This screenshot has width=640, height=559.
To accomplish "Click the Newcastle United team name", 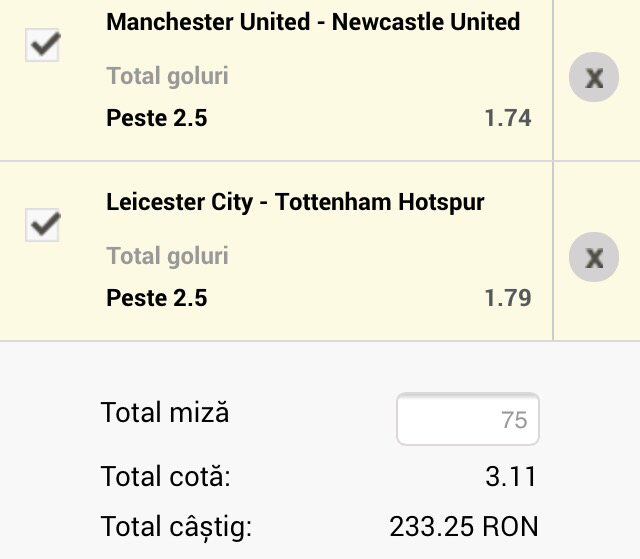I will pos(426,22).
